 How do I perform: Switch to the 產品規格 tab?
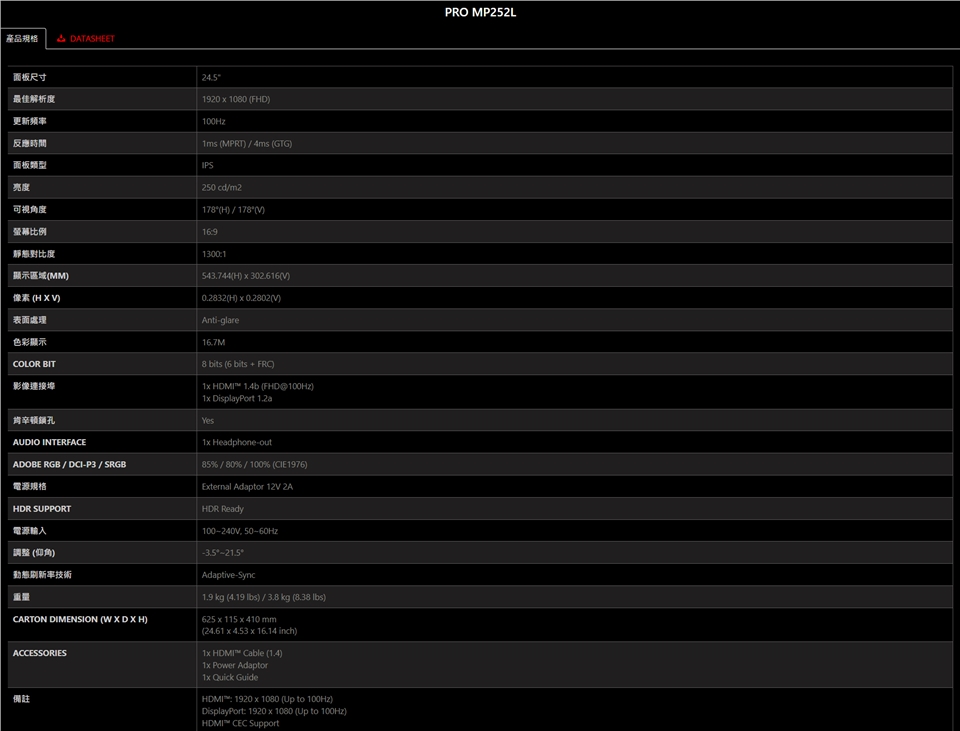[22, 39]
